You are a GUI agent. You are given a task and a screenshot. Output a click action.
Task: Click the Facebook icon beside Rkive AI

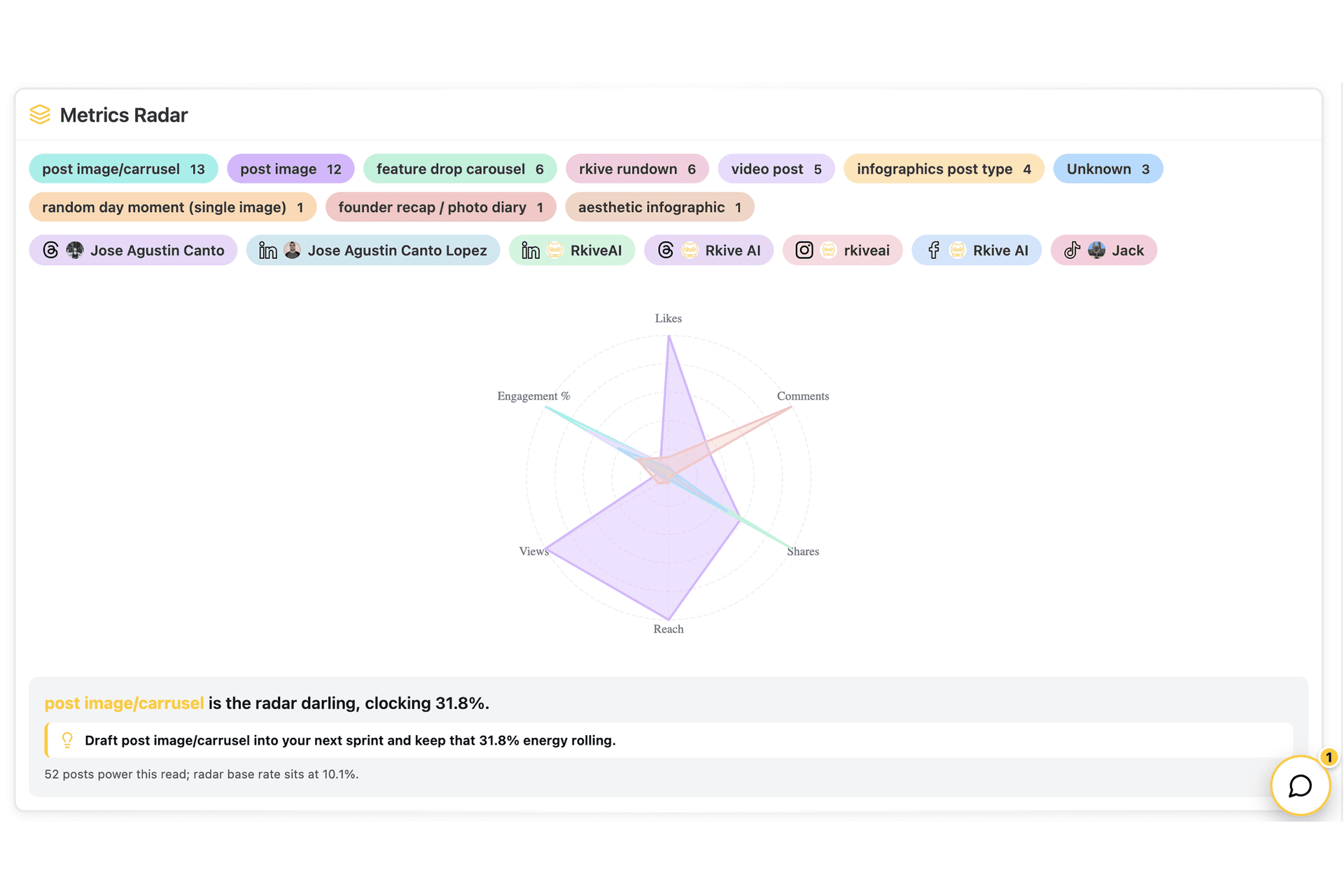pyautogui.click(x=934, y=250)
